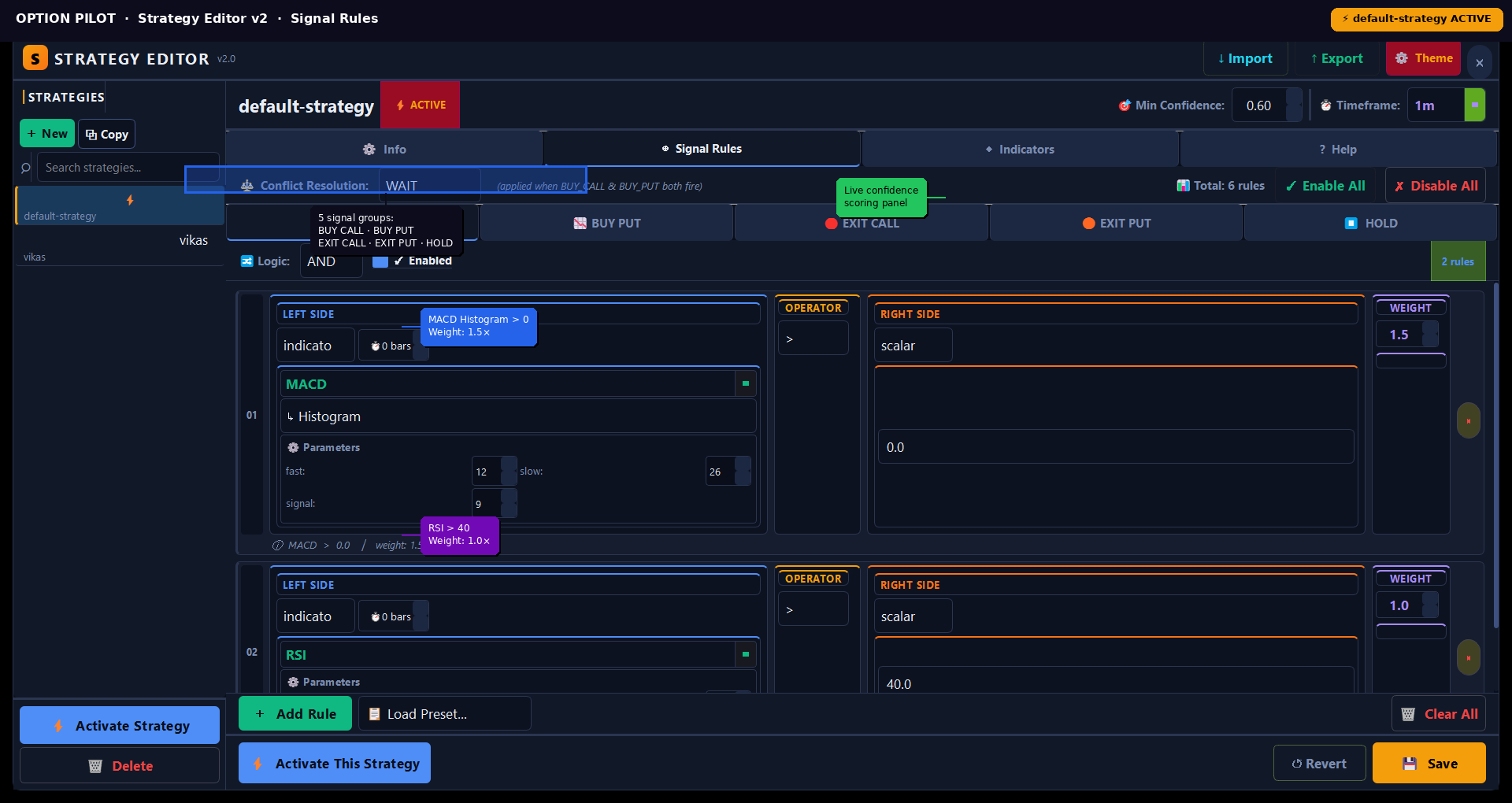The width and height of the screenshot is (1512, 803).
Task: Click the copy icon on Copy button
Action: pyautogui.click(x=91, y=135)
